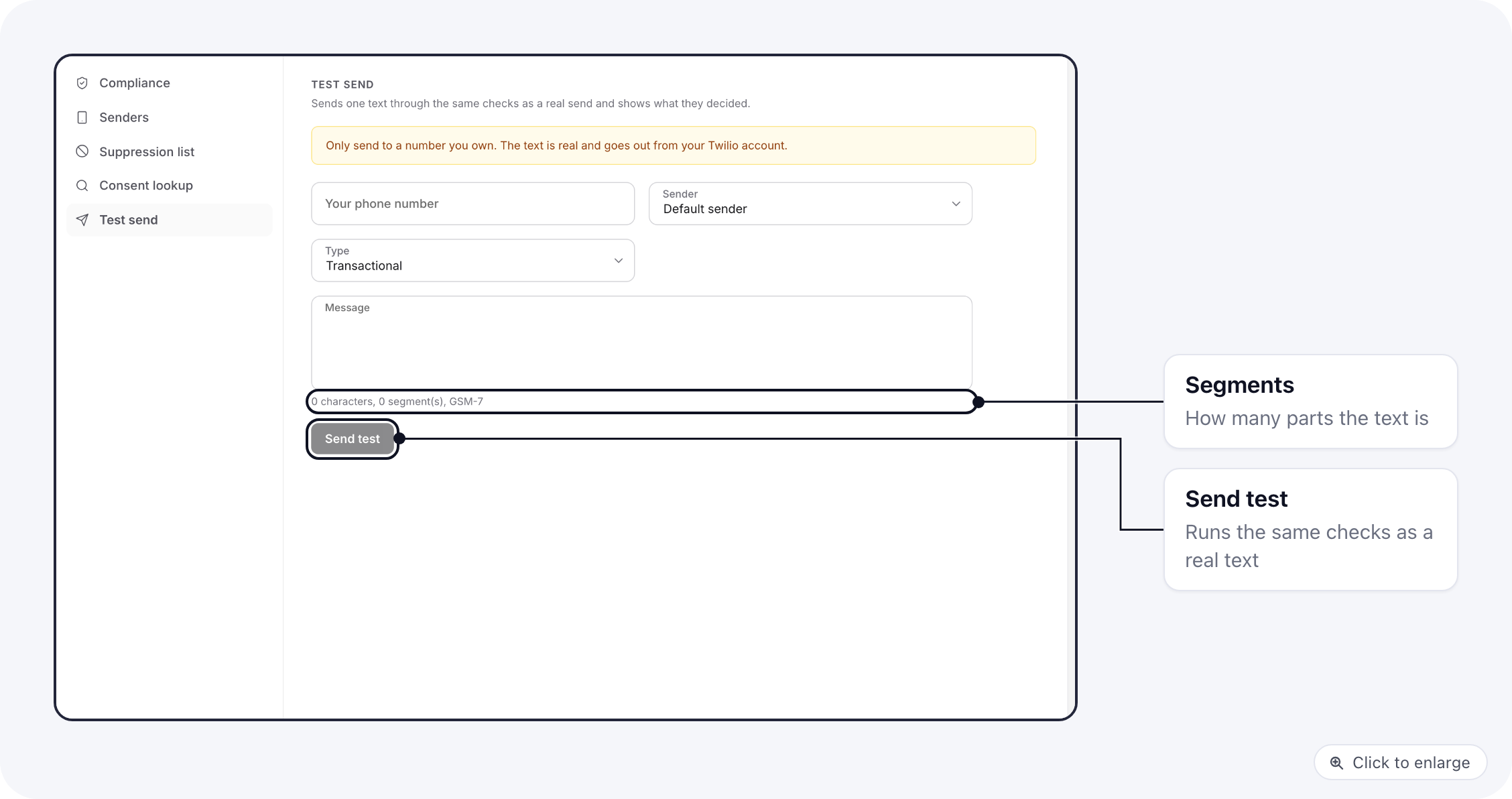Click the Compliance shield icon
The height and width of the screenshot is (799, 1512).
point(82,83)
